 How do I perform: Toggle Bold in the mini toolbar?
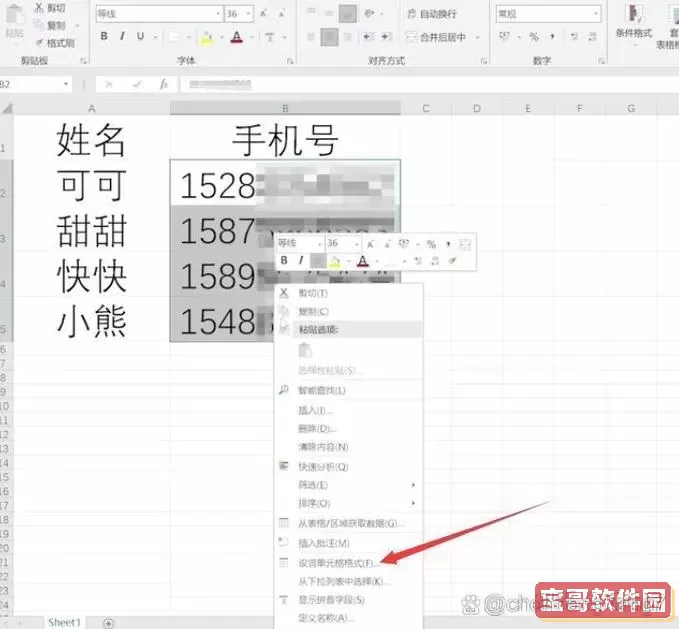pos(284,260)
